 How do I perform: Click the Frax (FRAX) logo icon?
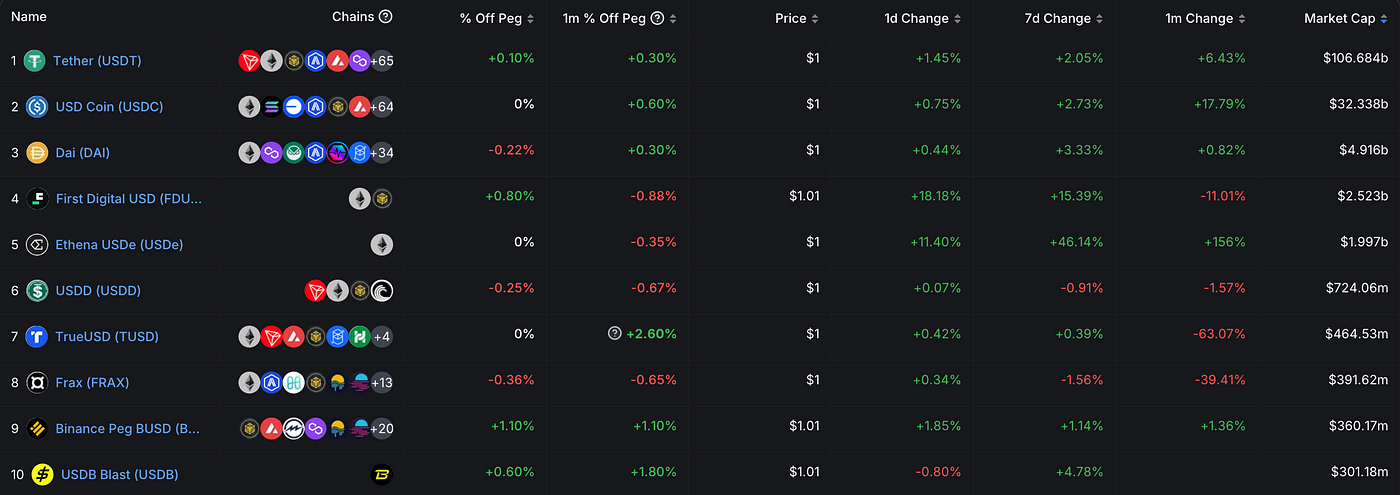[37, 383]
